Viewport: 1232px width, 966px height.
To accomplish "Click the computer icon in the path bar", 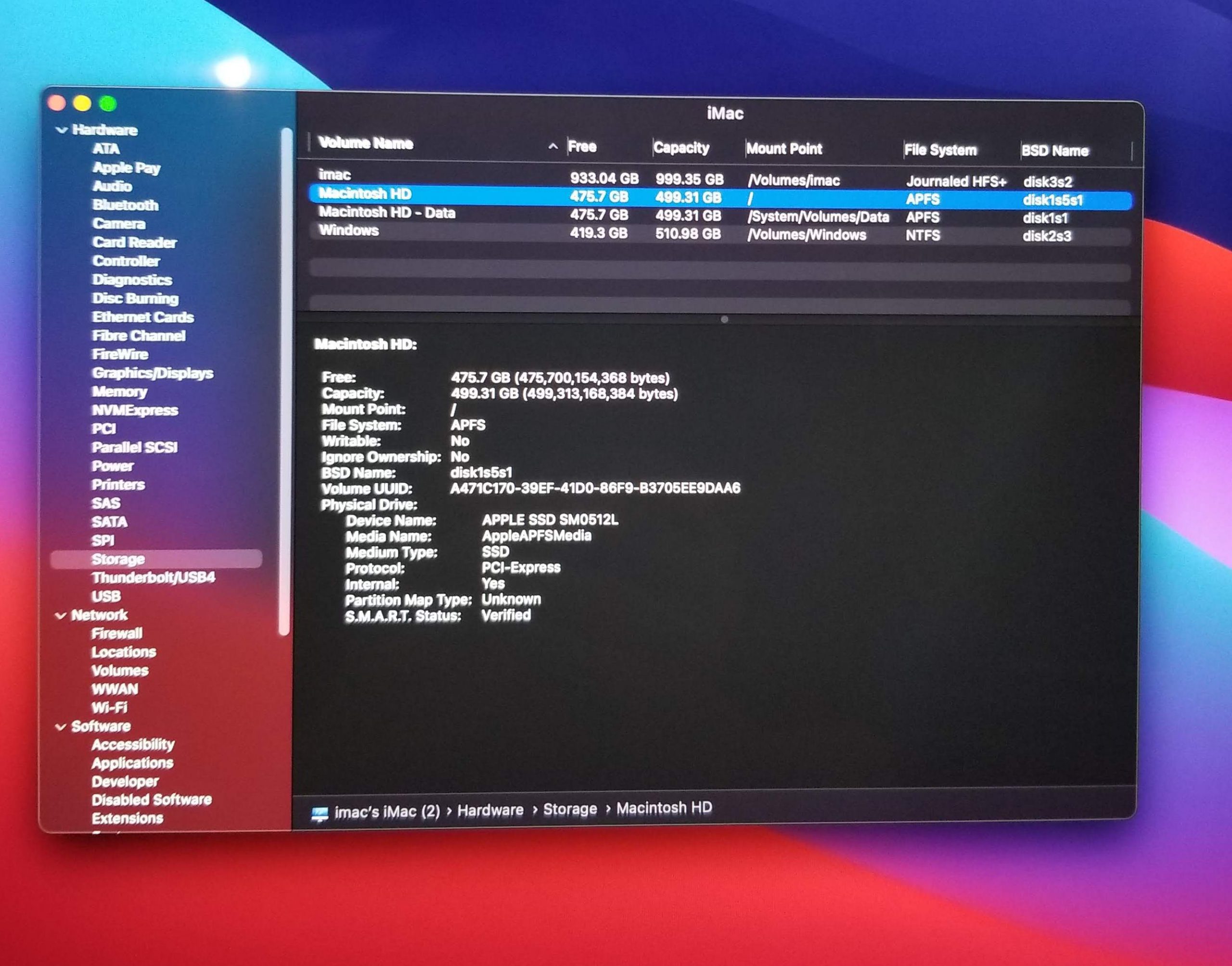I will [320, 814].
